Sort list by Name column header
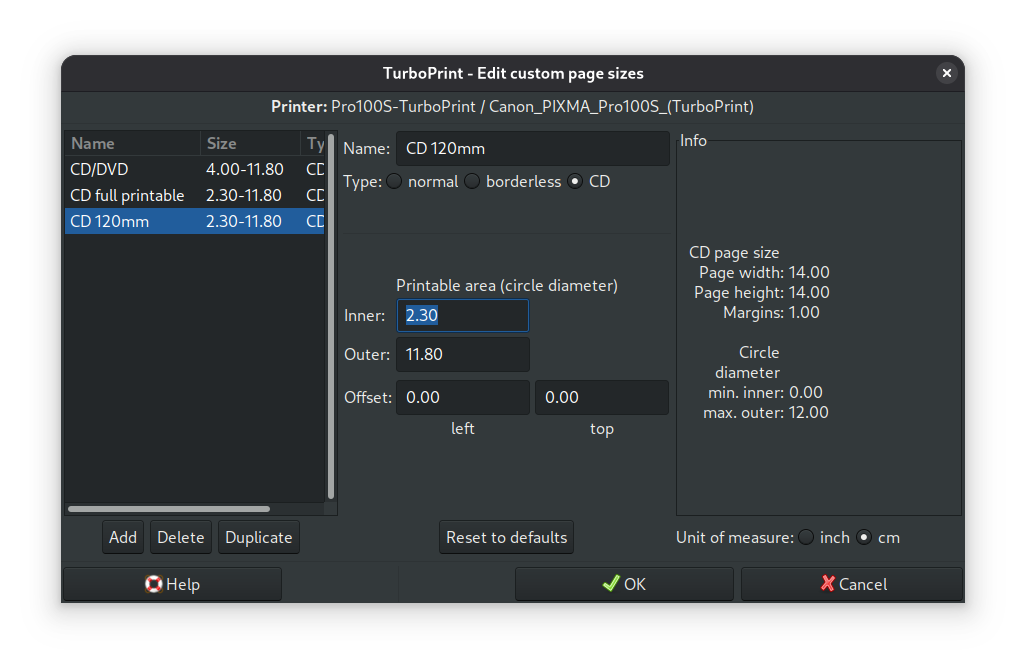The image size is (1026, 670). [x=132, y=143]
